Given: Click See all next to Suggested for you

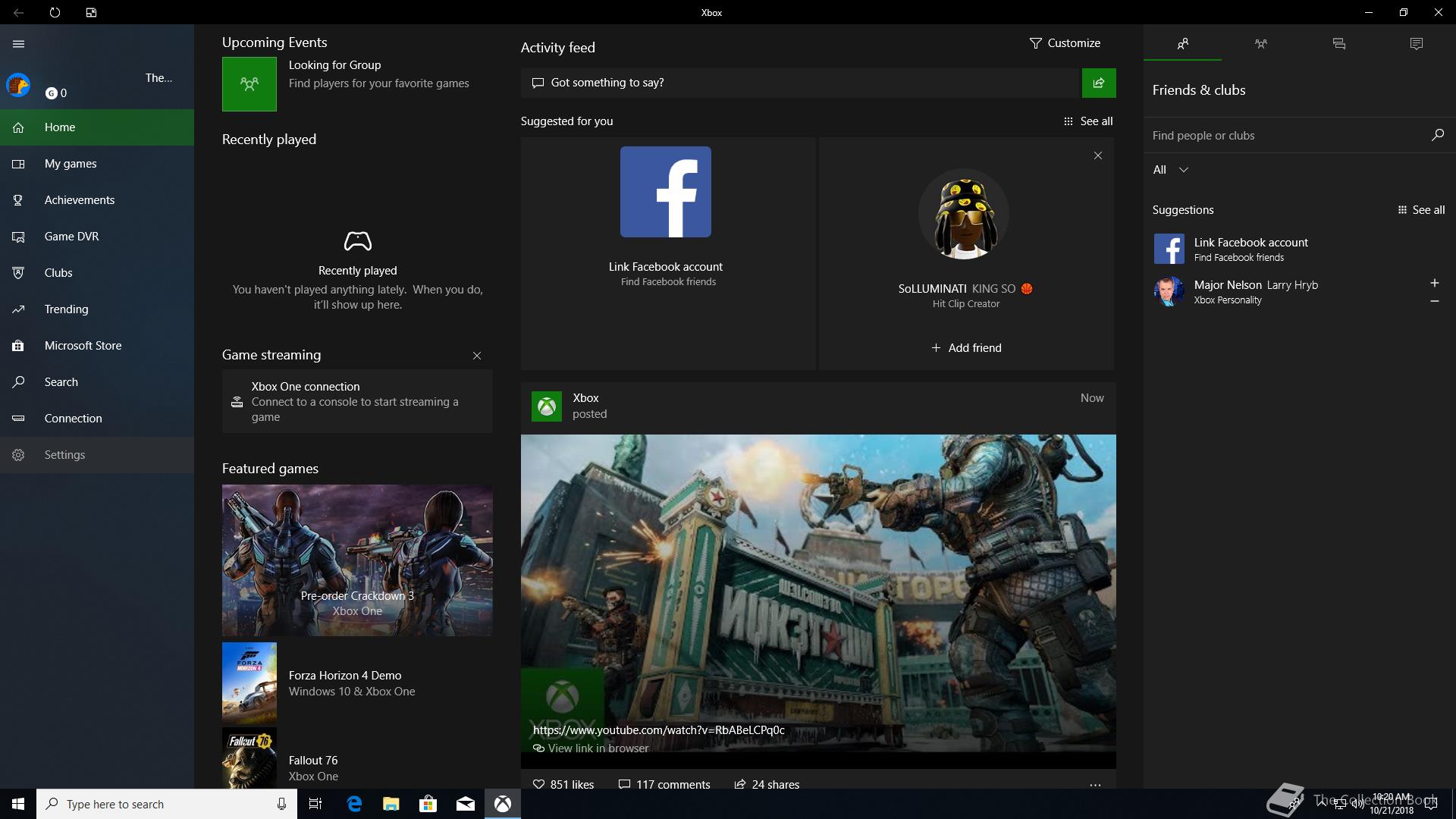Looking at the screenshot, I should 1088,121.
